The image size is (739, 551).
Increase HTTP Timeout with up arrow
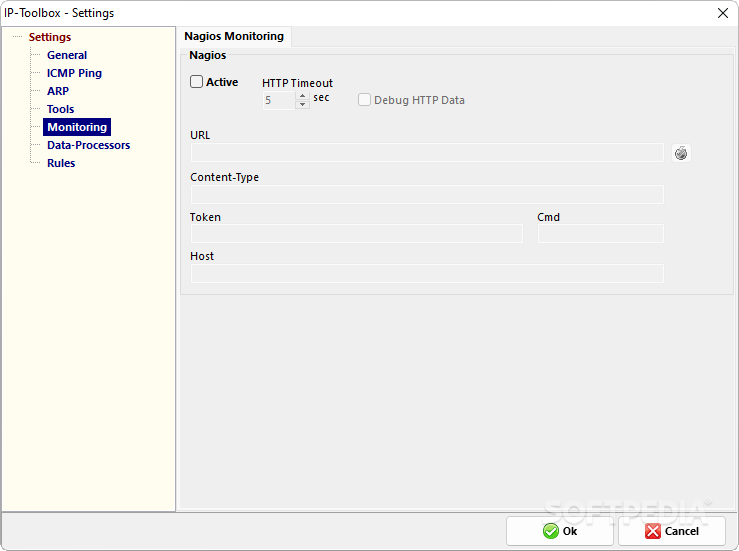click(303, 96)
